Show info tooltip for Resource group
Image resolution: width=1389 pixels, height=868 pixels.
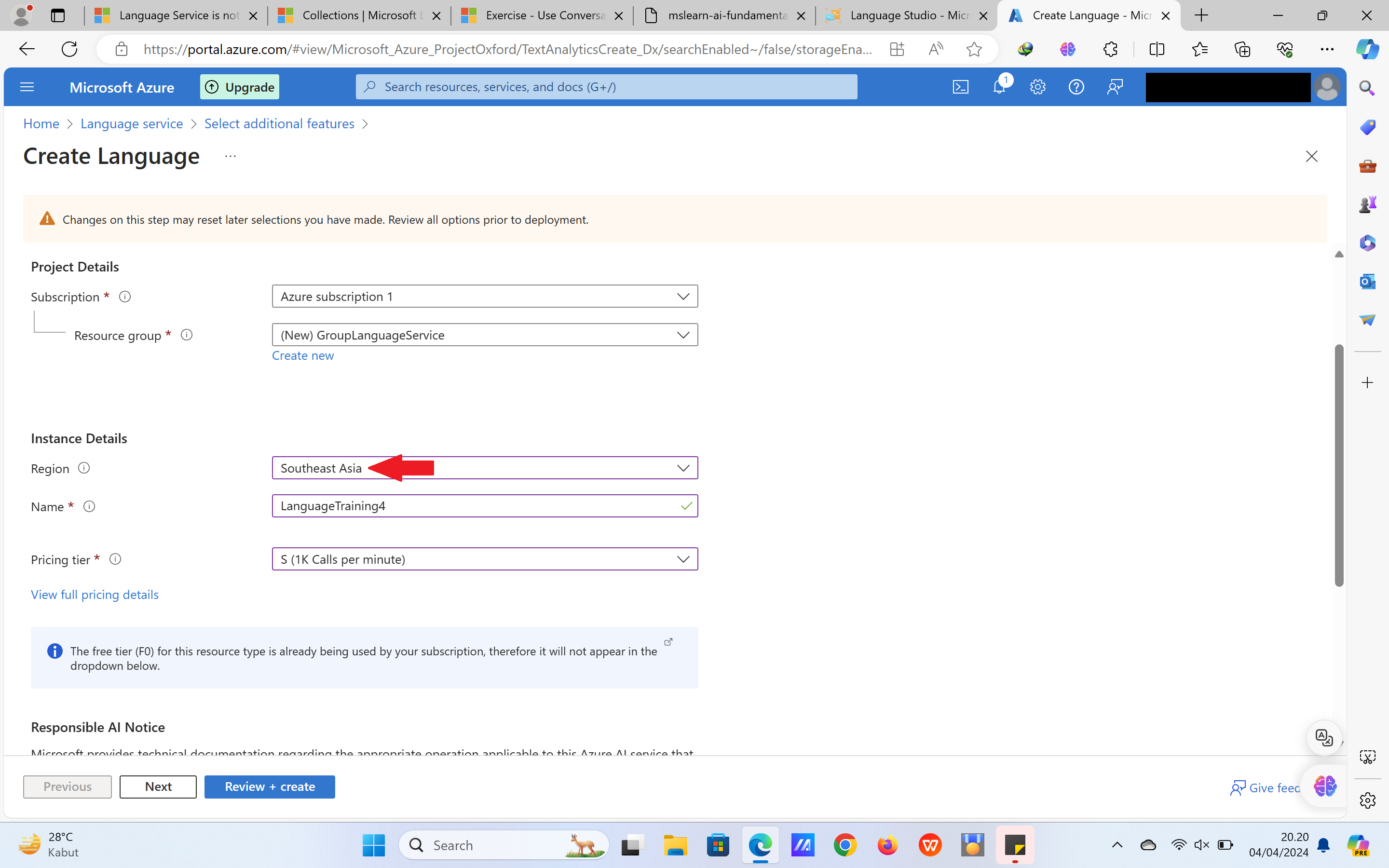click(x=187, y=335)
